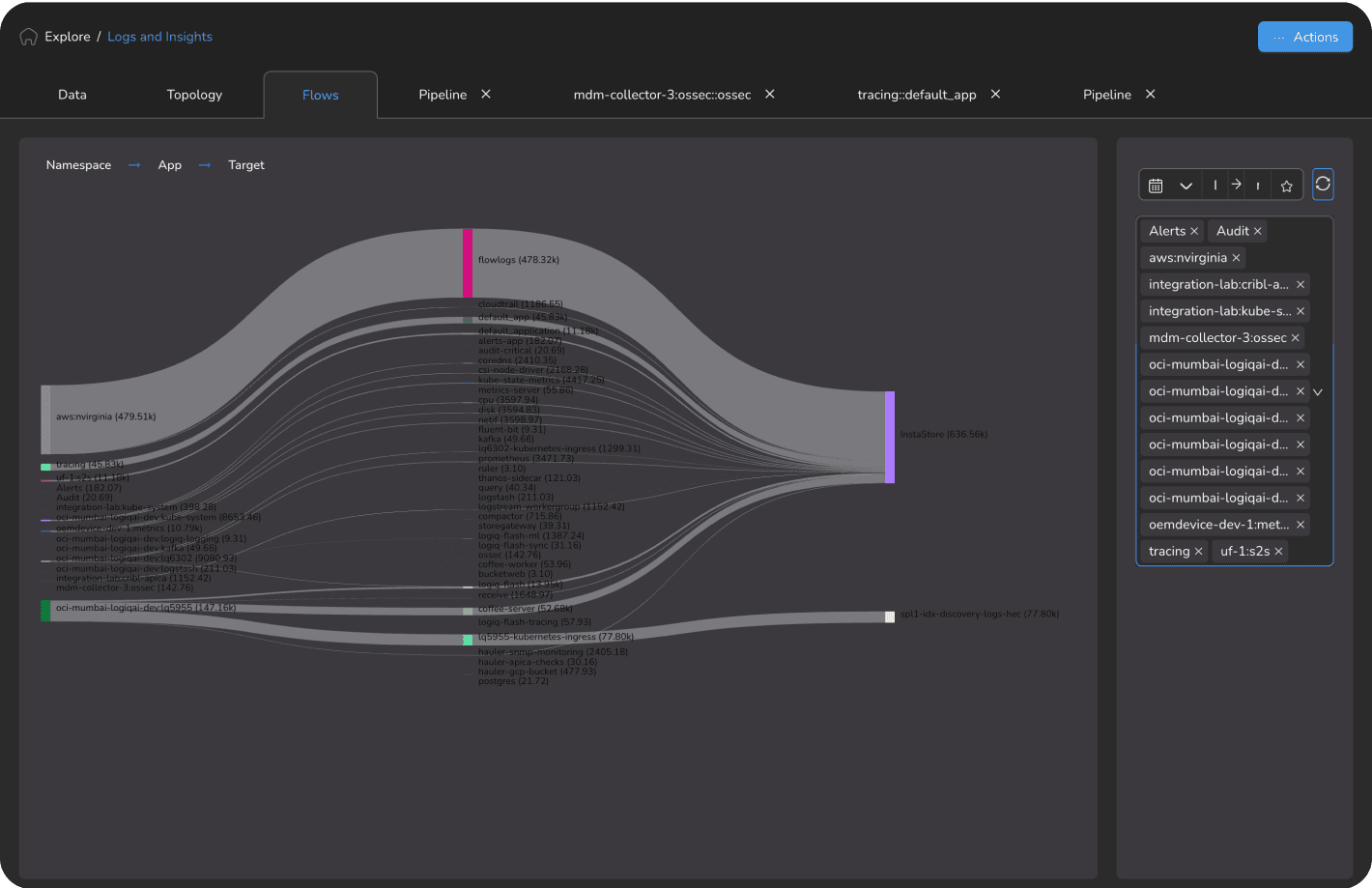This screenshot has width=1372, height=888.
Task: Remove the aws:nvirginia namespace tag
Action: click(1236, 258)
